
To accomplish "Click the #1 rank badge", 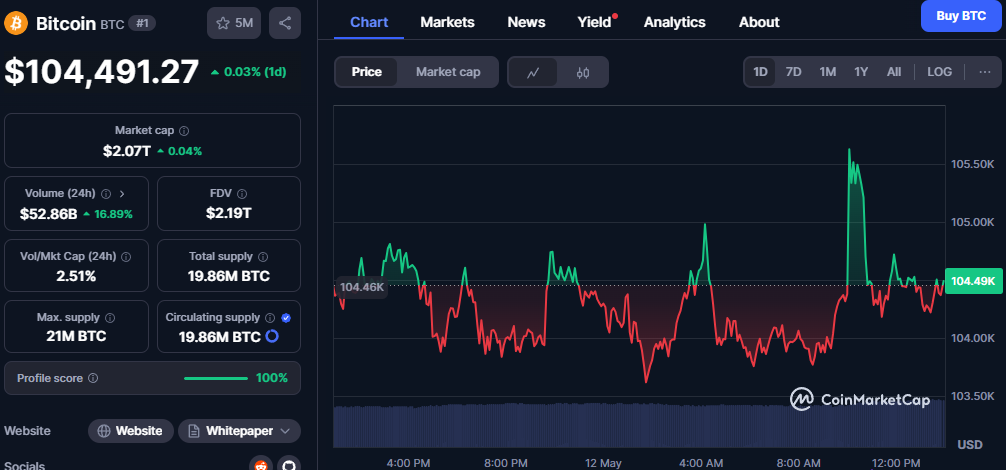I will click(142, 24).
